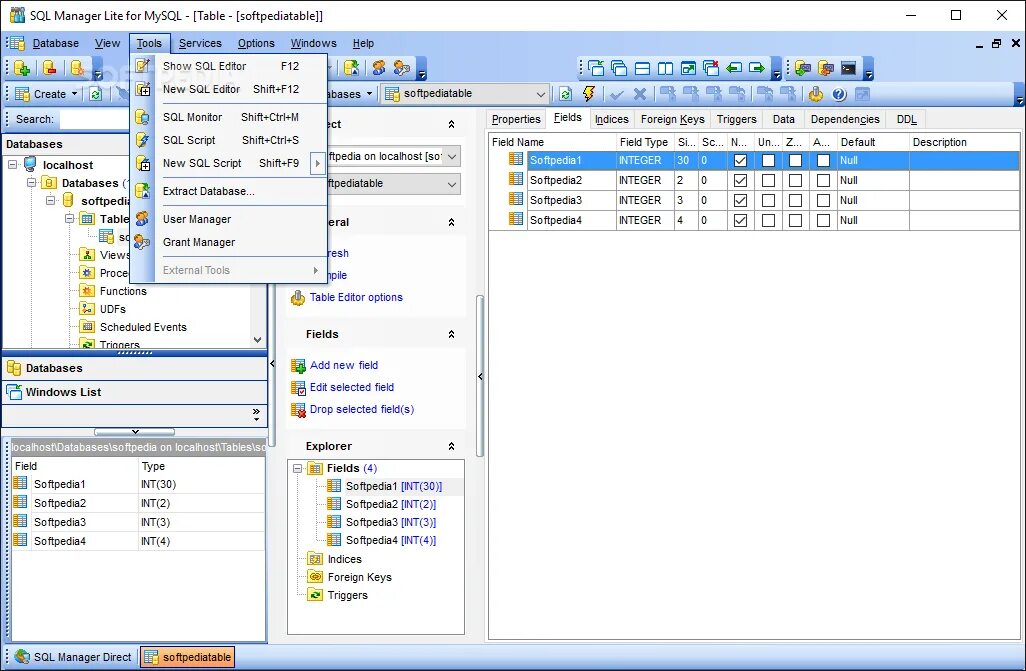Click the database tree scrollbar down arrow
The image size is (1026, 671).
(x=257, y=340)
